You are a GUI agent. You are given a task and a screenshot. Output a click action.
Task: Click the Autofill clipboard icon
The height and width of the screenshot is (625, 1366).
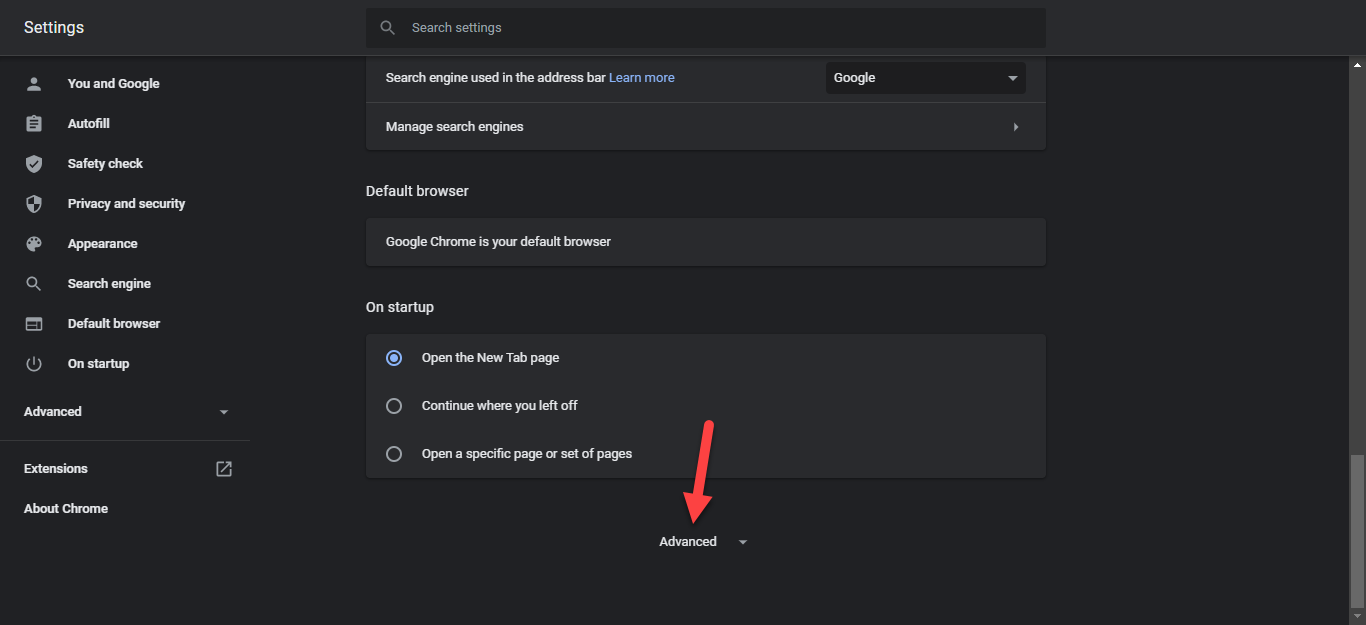pos(34,124)
